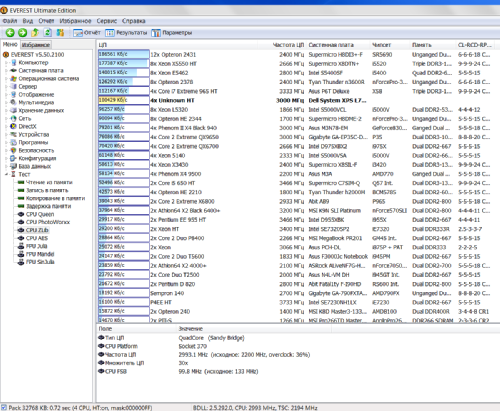This screenshot has height=411, width=500.
Task: Open the Отчёт report toolbar button
Action: [x=87, y=33]
